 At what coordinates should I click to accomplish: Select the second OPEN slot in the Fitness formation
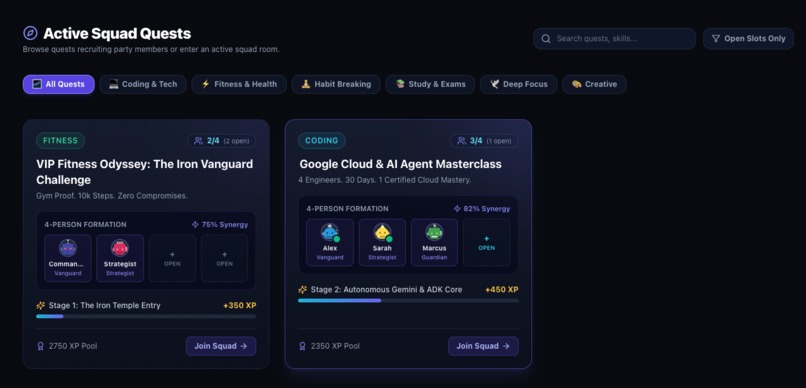click(x=225, y=258)
